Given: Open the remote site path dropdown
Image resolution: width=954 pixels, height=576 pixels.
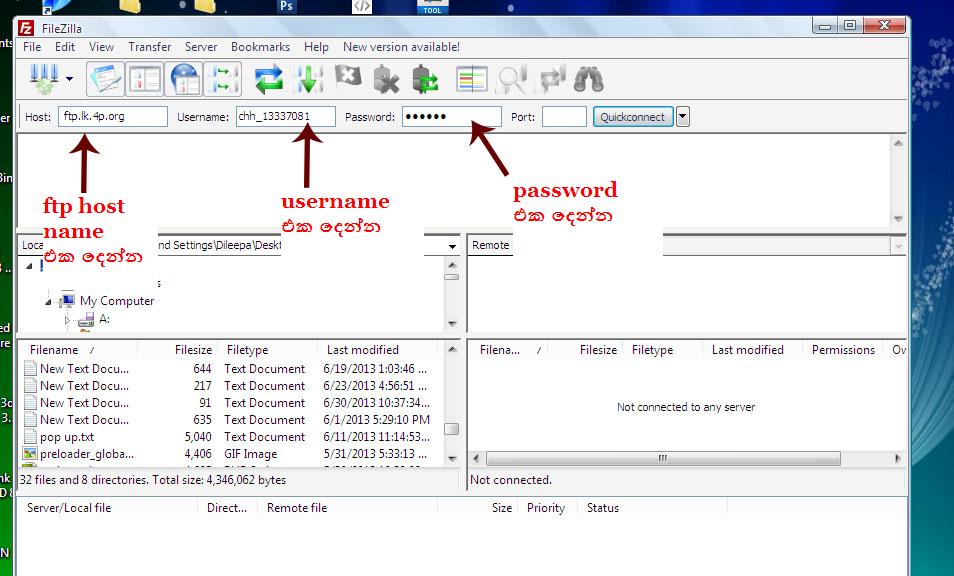Looking at the screenshot, I should point(897,246).
